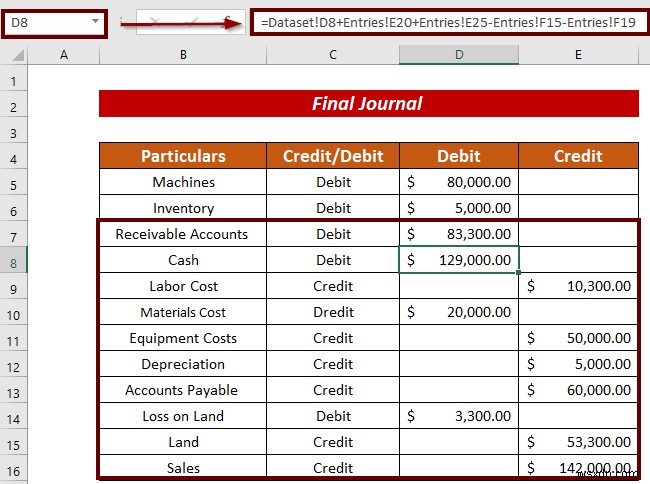Select the Materials Cost cell

pyautogui.click(x=183, y=312)
